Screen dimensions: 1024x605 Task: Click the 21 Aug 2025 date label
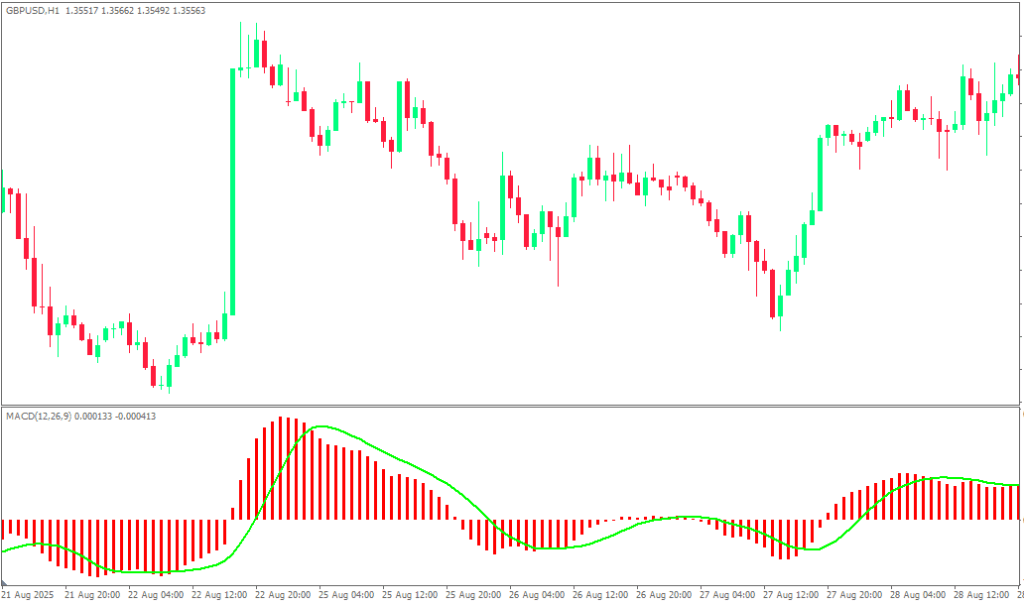pyautogui.click(x=29, y=593)
